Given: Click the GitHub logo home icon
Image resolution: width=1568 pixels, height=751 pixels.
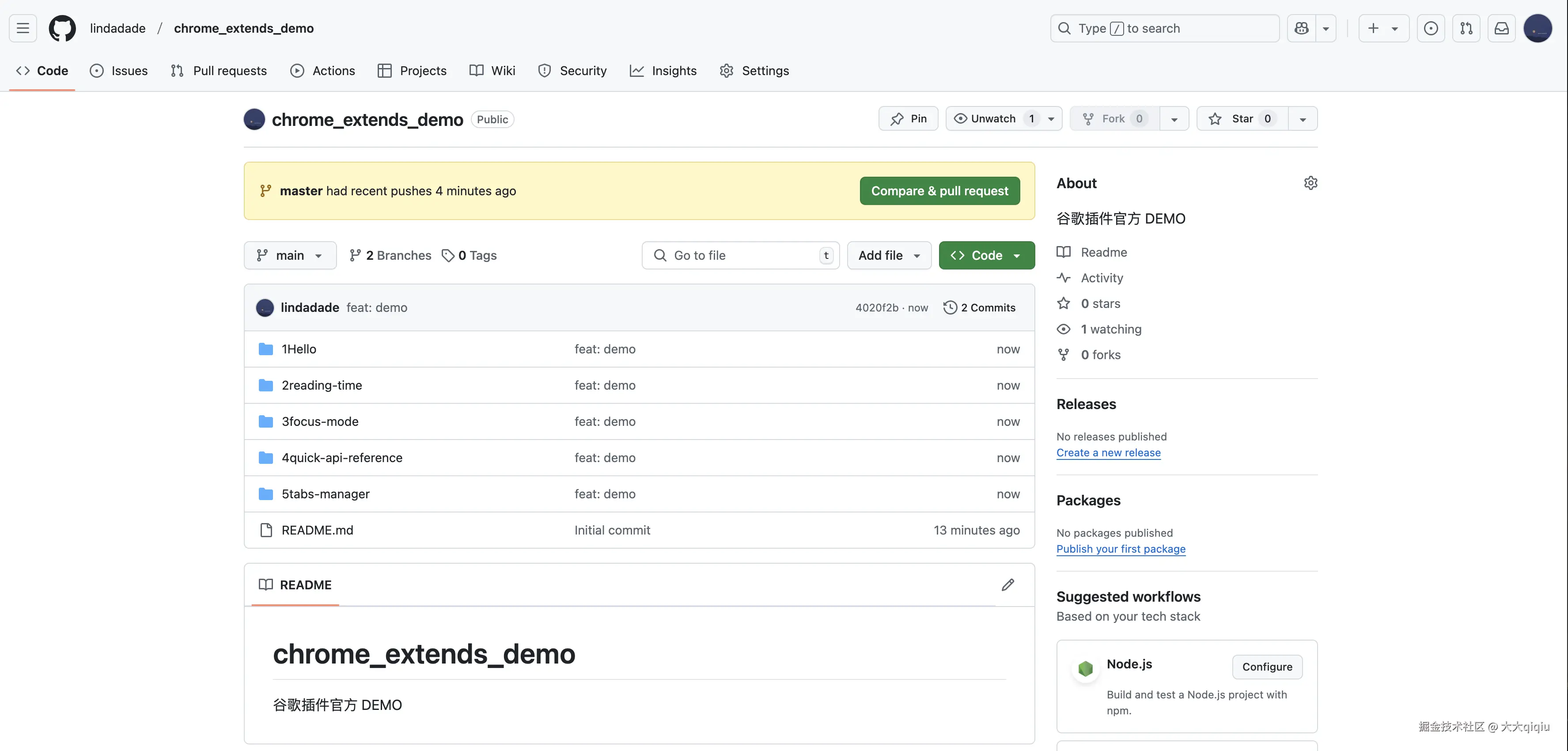Looking at the screenshot, I should coord(62,28).
